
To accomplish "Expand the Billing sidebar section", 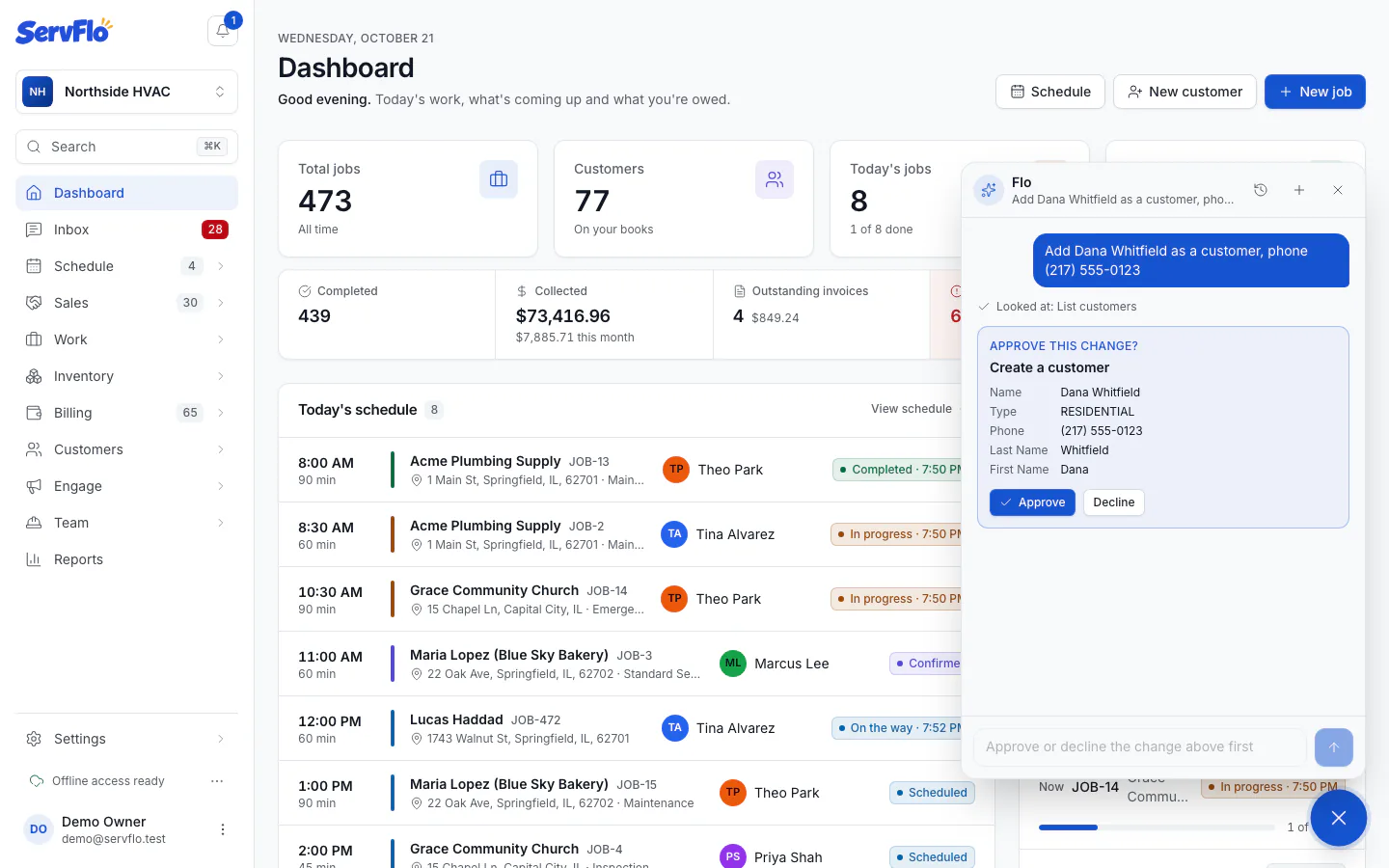I will 221,413.
